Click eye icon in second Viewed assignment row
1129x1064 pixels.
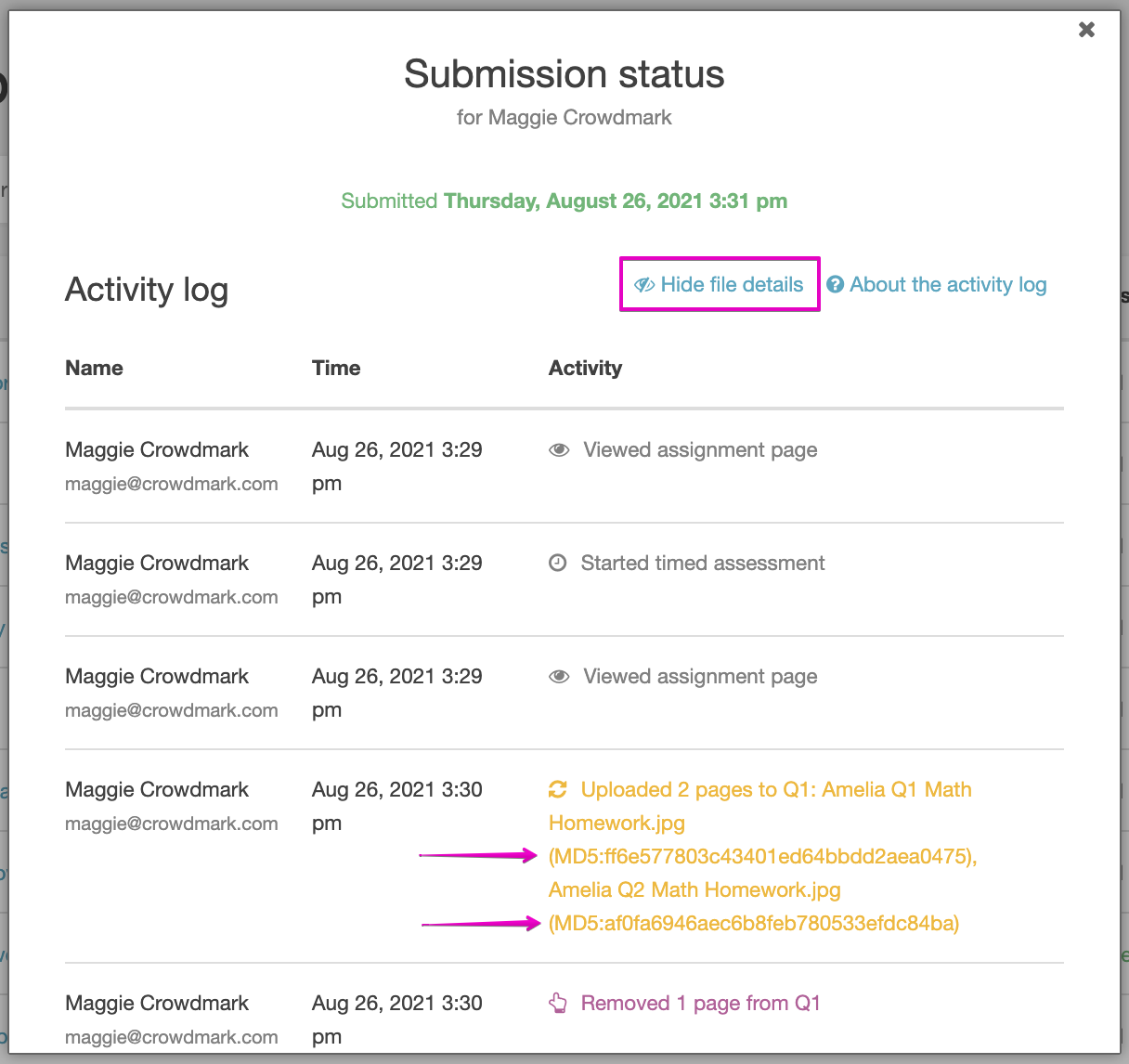(559, 677)
